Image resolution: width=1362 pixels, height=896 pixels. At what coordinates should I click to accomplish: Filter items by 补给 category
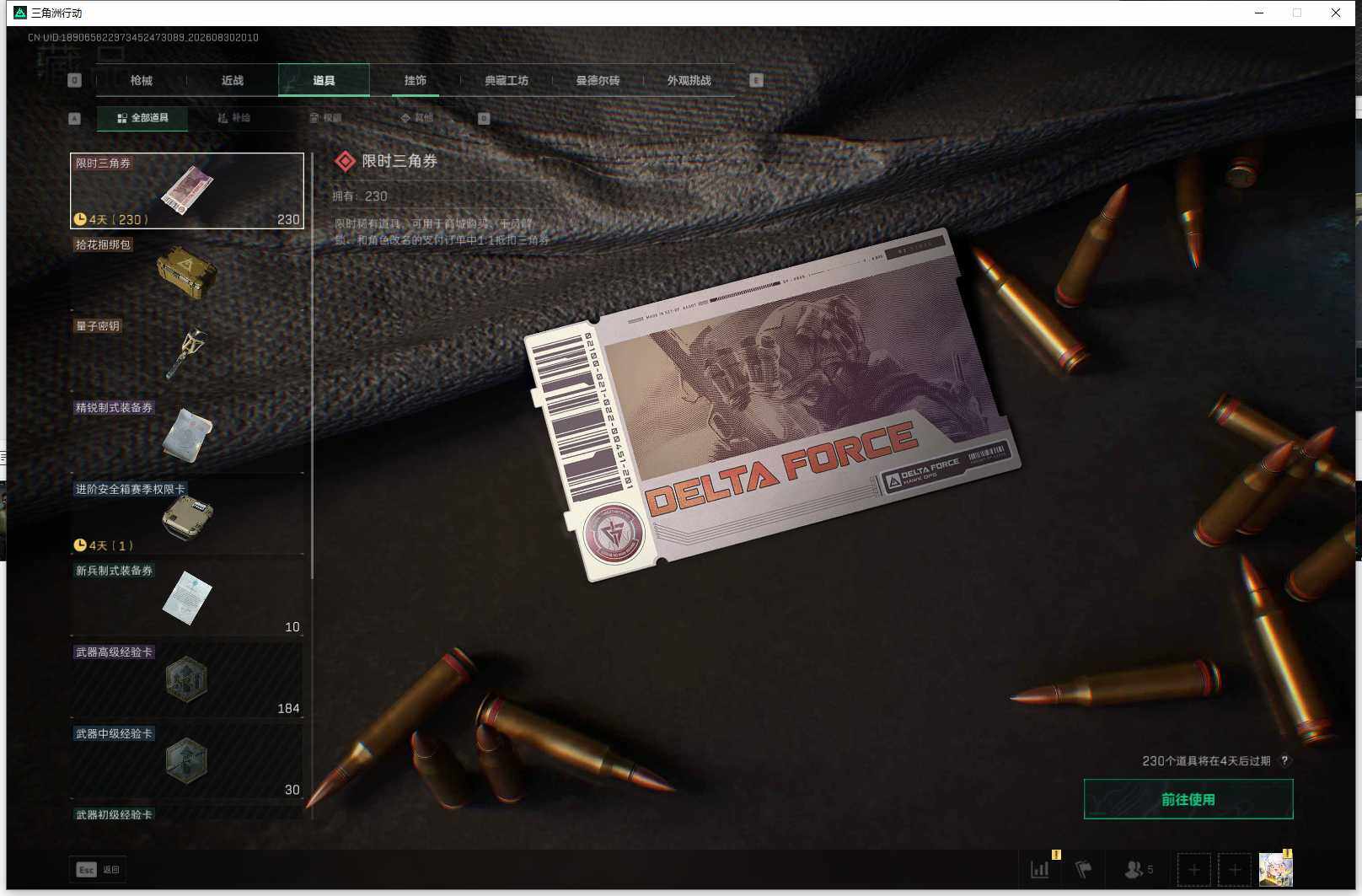point(234,118)
